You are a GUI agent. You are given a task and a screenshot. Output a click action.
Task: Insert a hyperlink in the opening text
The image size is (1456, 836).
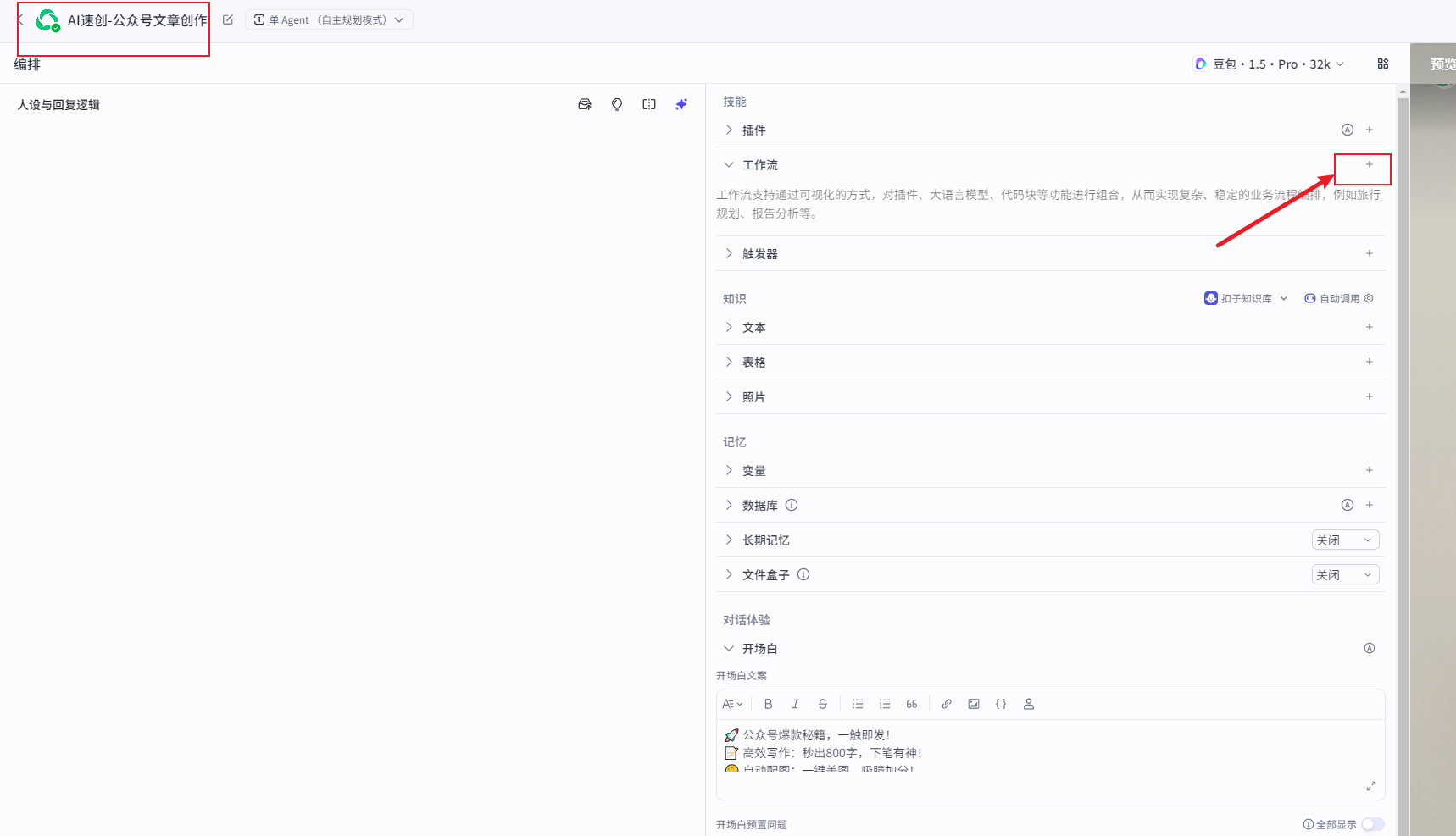(947, 704)
